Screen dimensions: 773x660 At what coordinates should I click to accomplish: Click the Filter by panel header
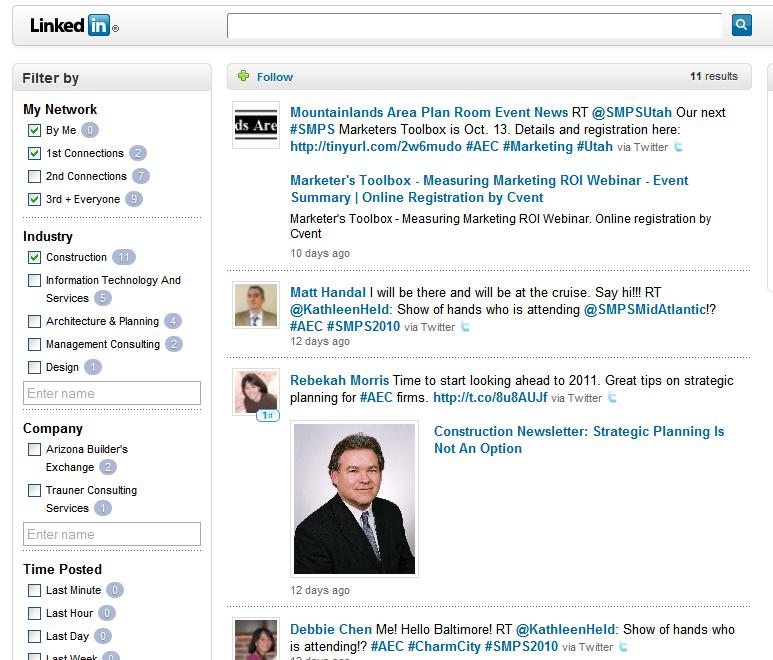[x=112, y=77]
